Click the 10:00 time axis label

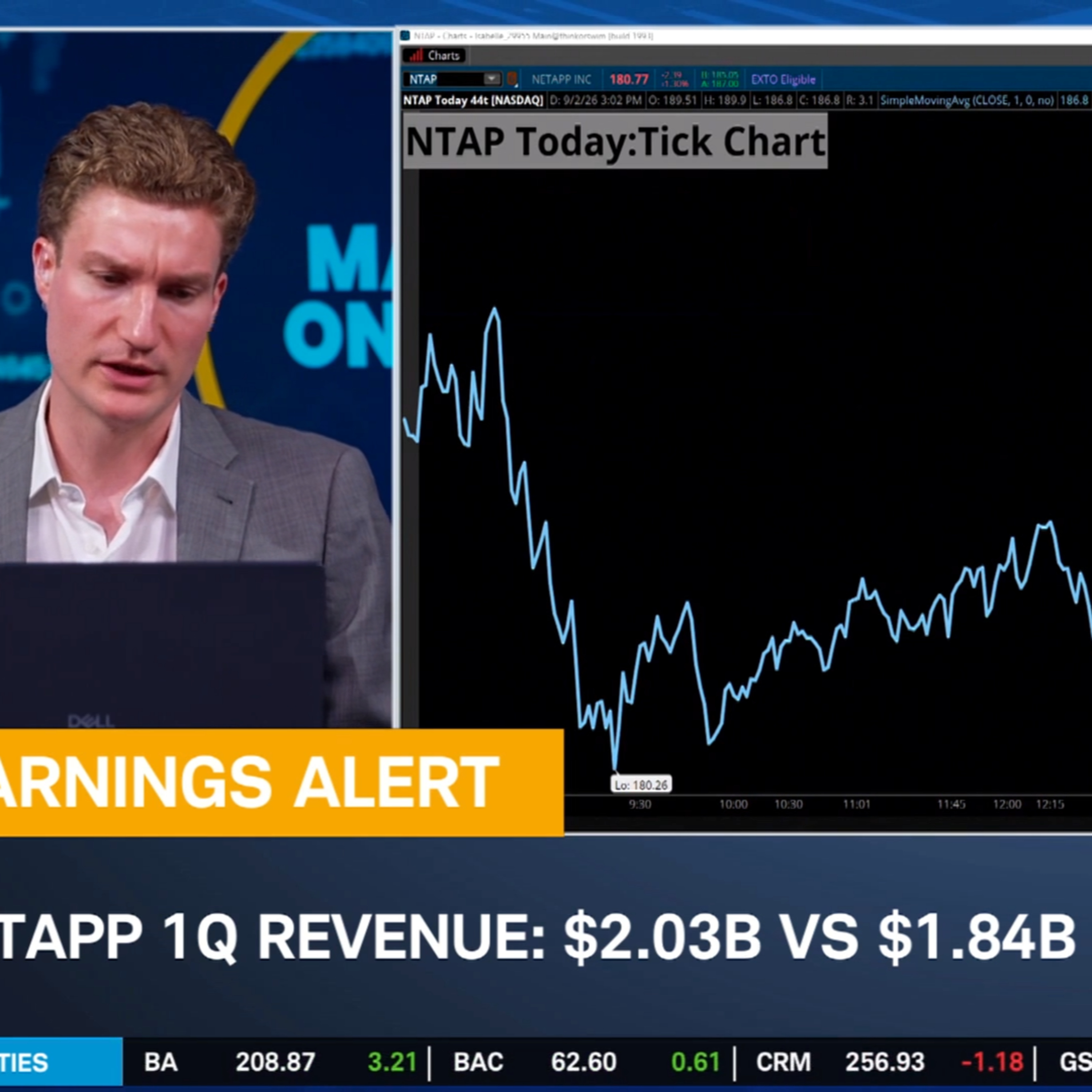(x=733, y=804)
